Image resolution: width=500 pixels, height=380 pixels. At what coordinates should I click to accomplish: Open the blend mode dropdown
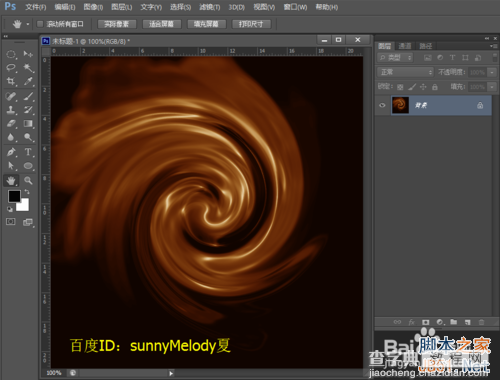coord(405,72)
